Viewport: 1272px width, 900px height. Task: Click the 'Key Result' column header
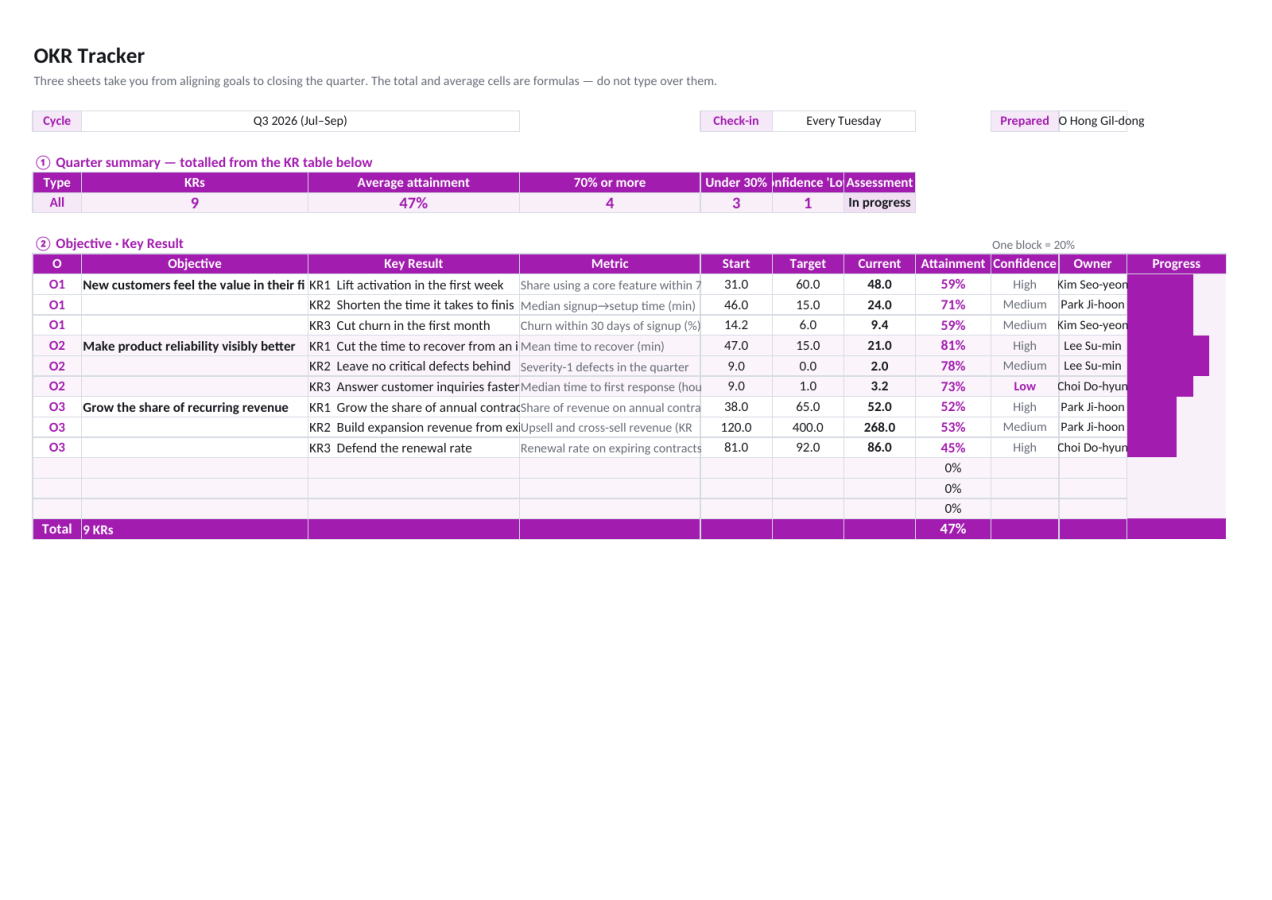413,264
